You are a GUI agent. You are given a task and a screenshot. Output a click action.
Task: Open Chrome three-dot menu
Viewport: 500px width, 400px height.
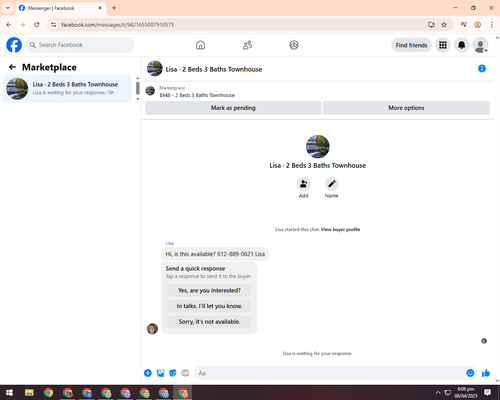[492, 25]
